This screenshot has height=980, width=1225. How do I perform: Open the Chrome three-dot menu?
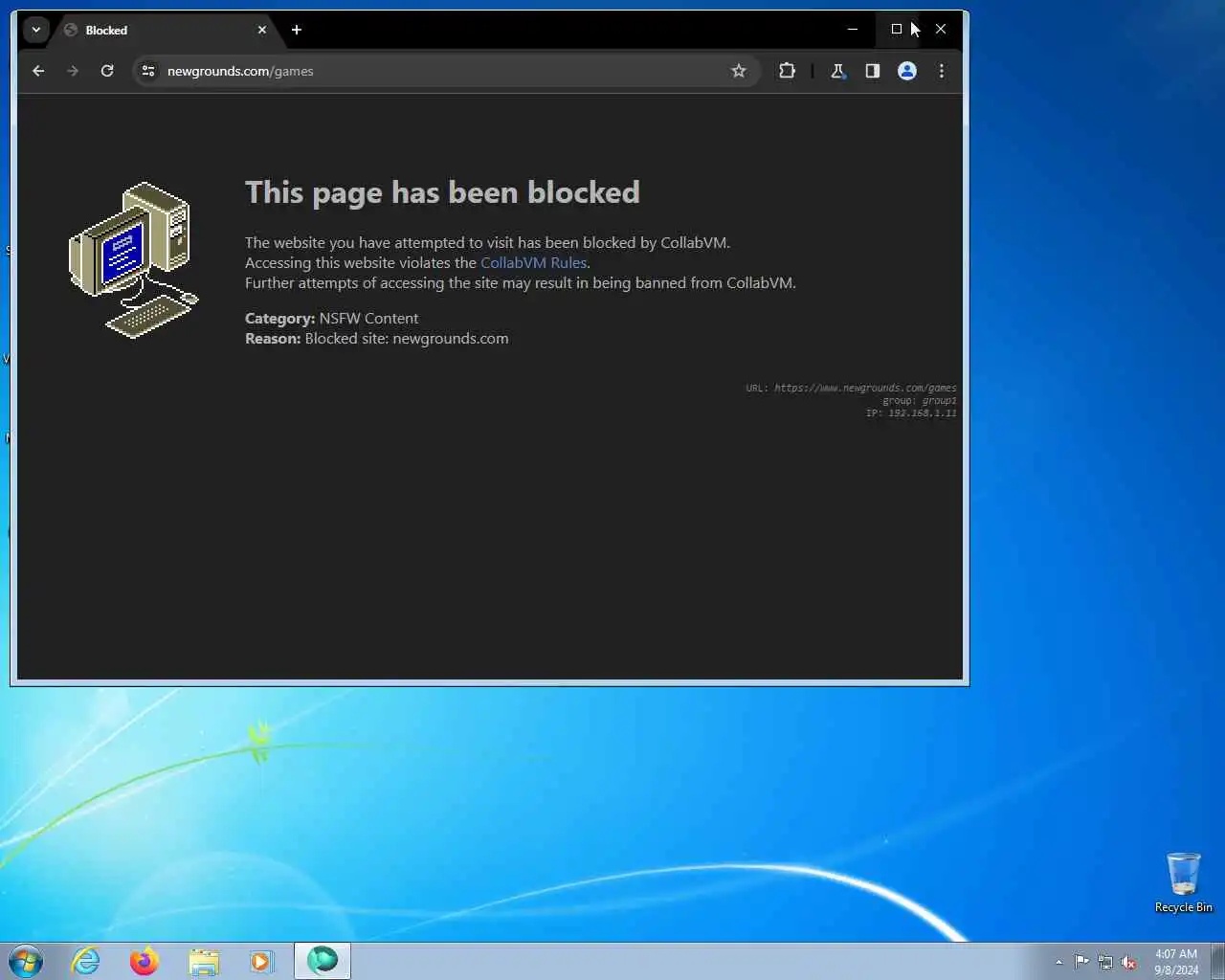(x=942, y=71)
